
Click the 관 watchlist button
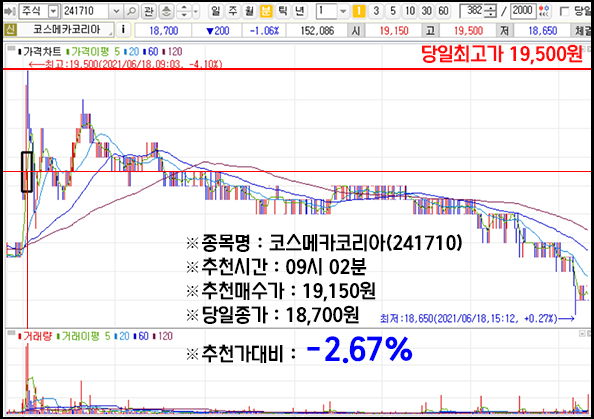(148, 11)
